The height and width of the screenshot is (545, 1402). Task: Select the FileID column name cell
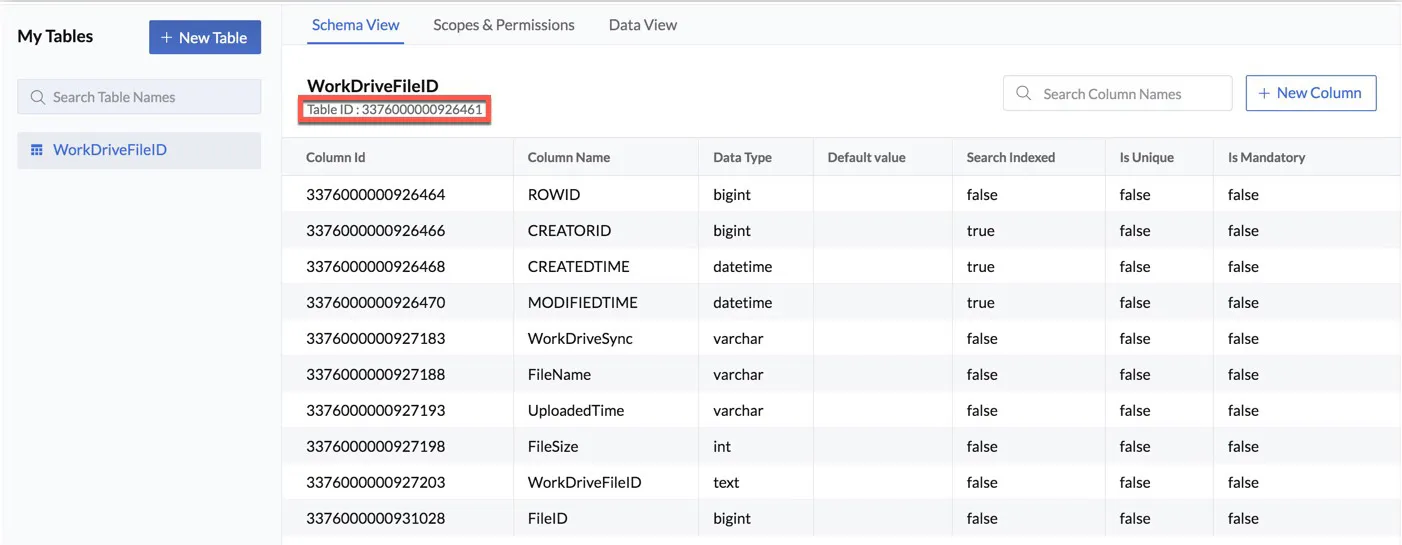pyautogui.click(x=548, y=519)
